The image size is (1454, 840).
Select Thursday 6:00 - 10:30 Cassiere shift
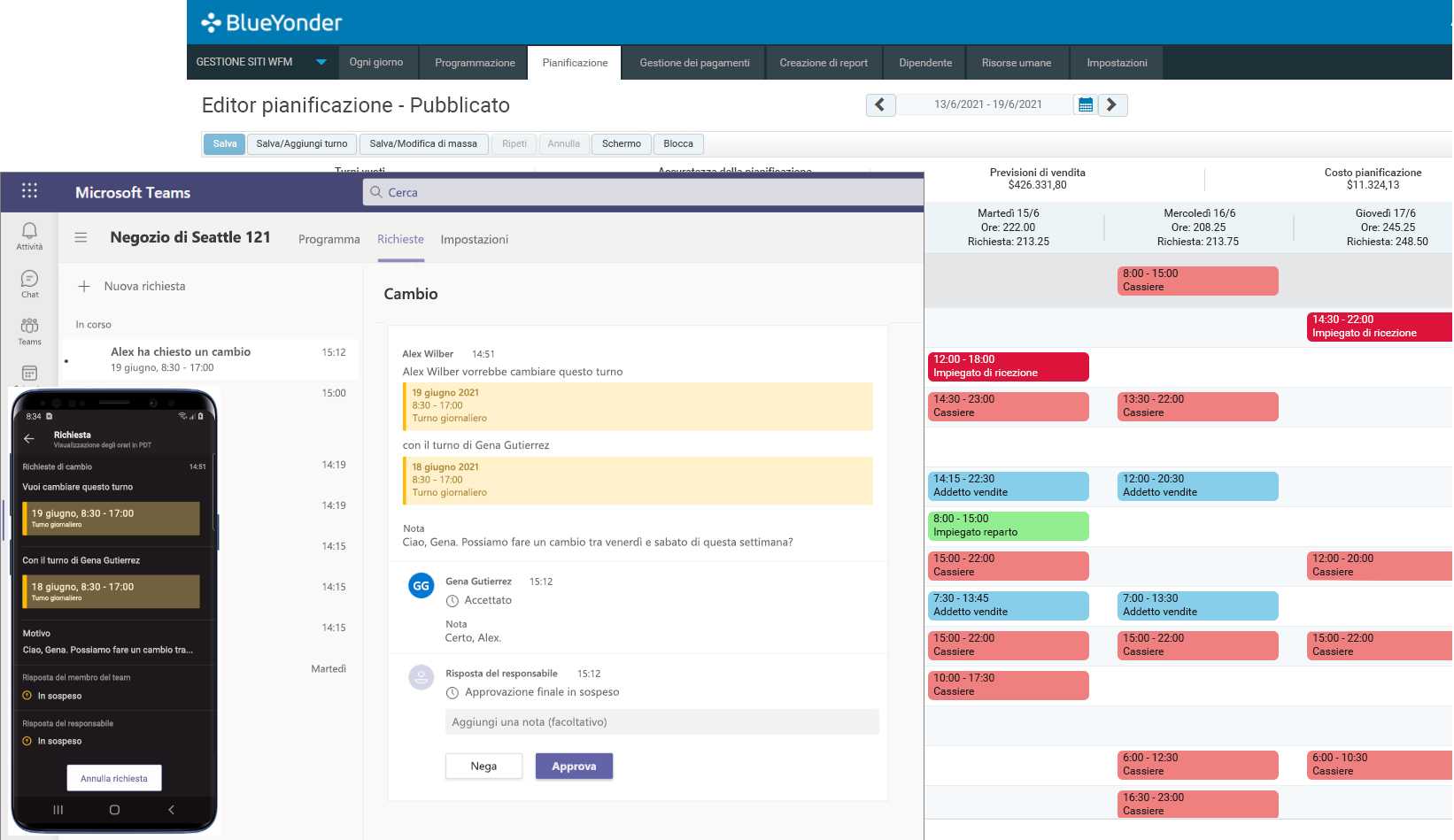(1380, 765)
